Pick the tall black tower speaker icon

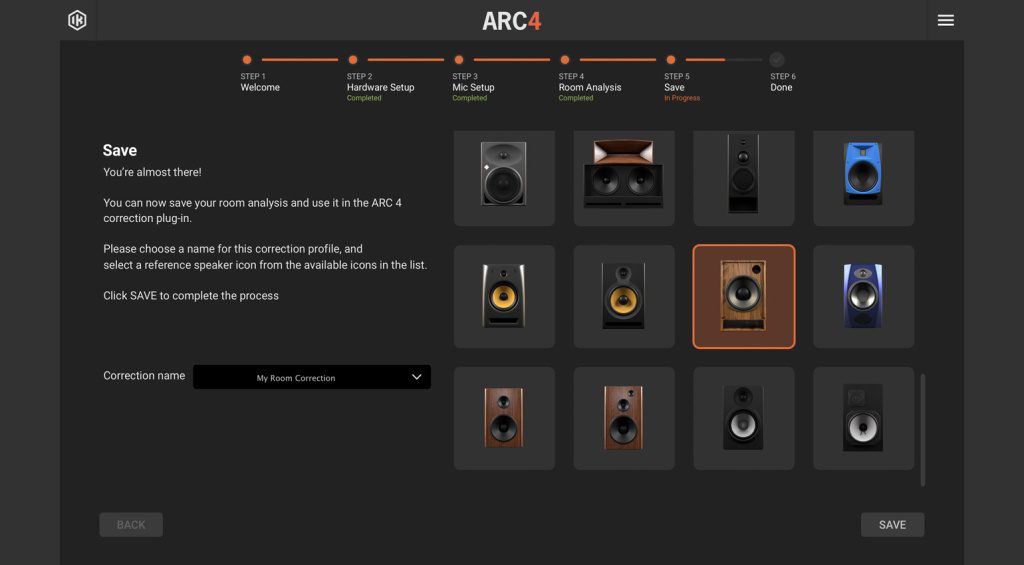click(x=743, y=175)
